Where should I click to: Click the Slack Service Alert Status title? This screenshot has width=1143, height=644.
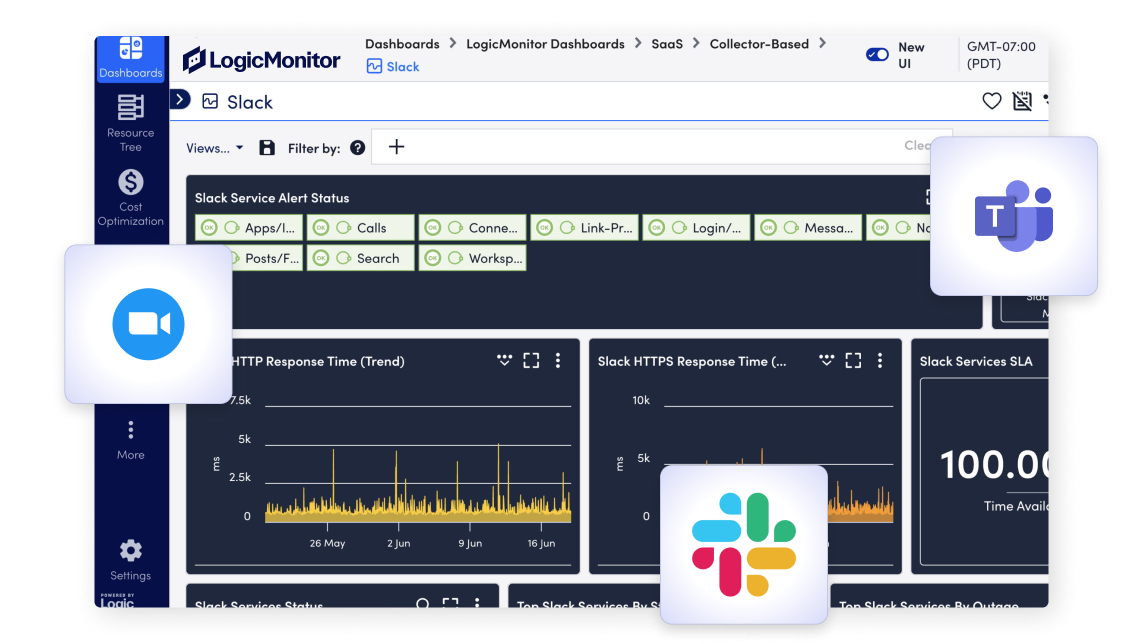(272, 198)
